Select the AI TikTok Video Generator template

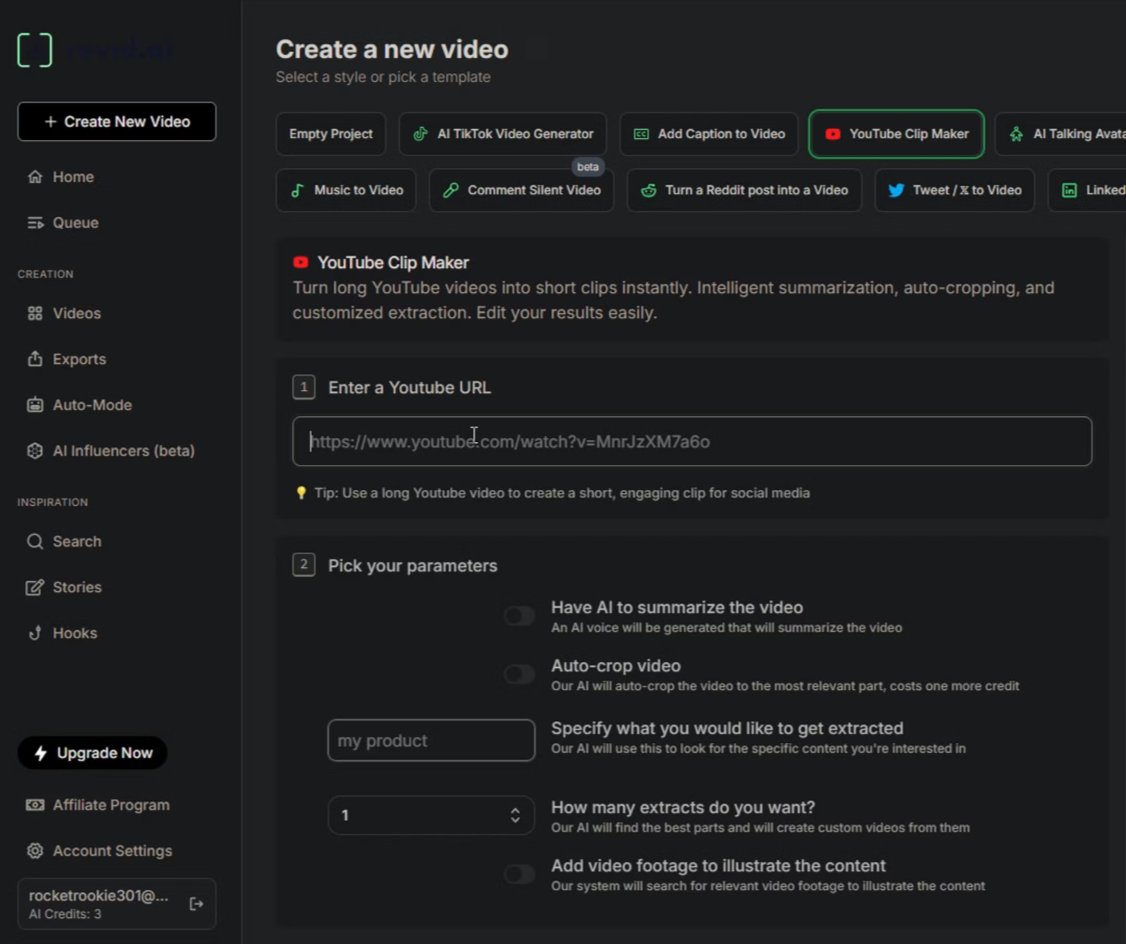click(503, 134)
